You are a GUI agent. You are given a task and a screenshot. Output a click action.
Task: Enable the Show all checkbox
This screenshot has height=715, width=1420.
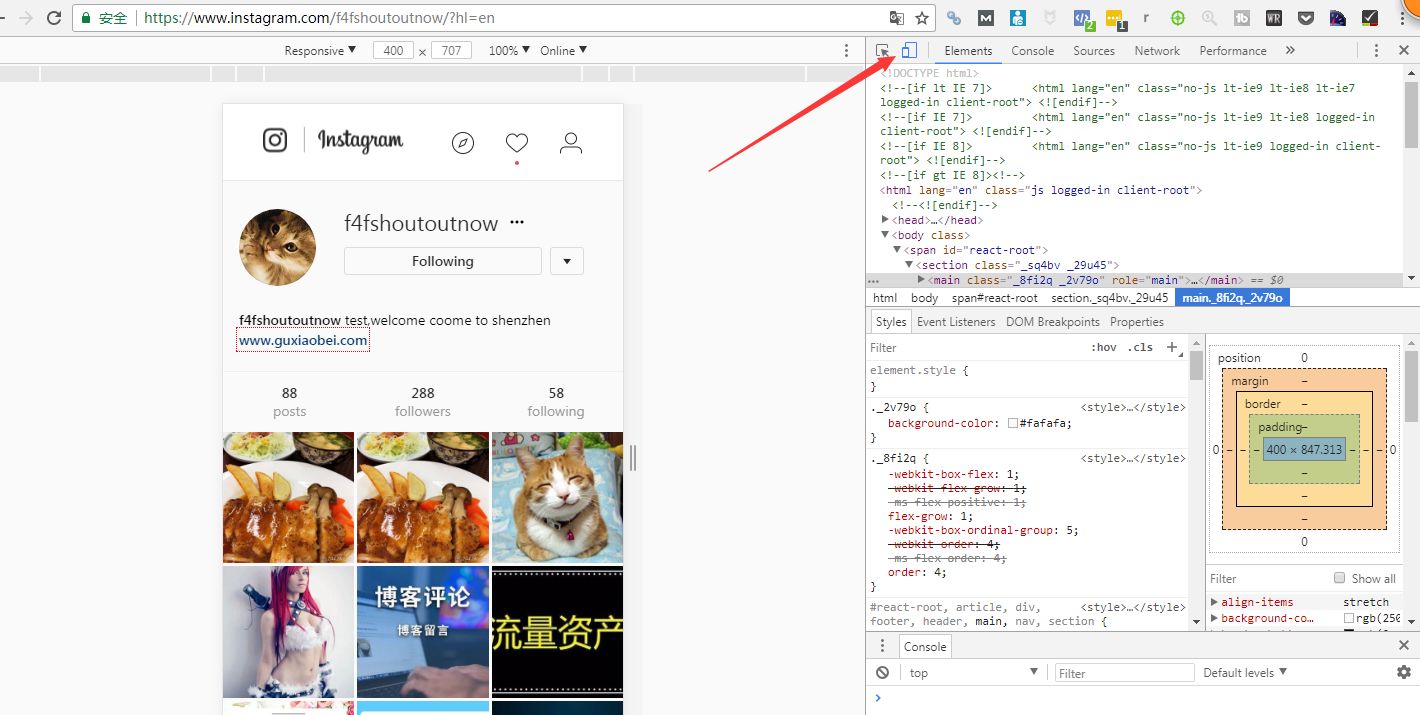click(1340, 578)
